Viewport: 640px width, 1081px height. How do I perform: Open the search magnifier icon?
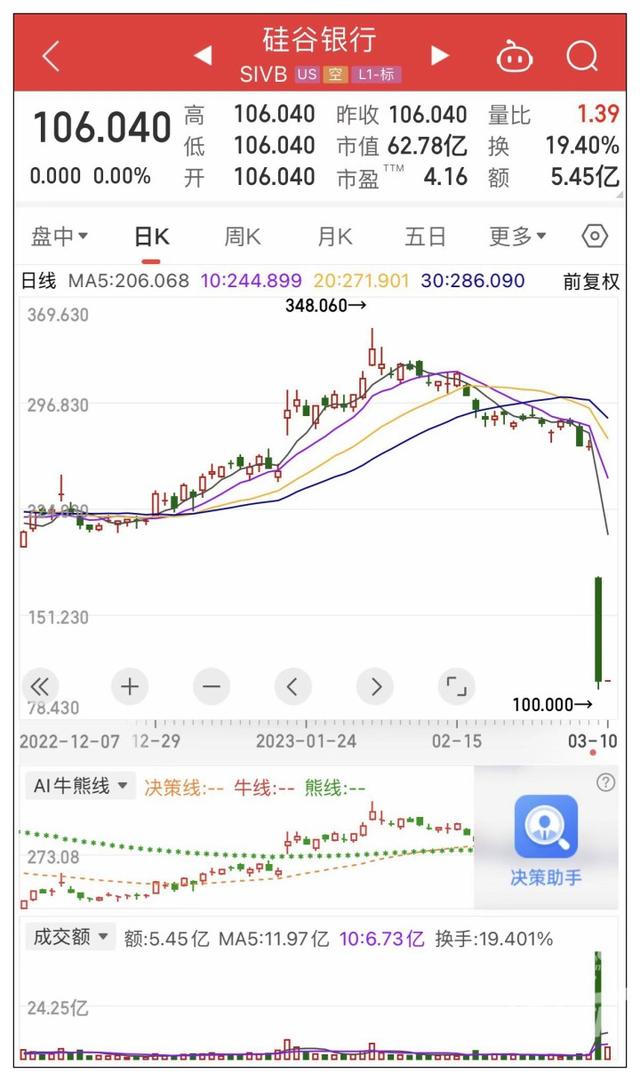point(581,56)
